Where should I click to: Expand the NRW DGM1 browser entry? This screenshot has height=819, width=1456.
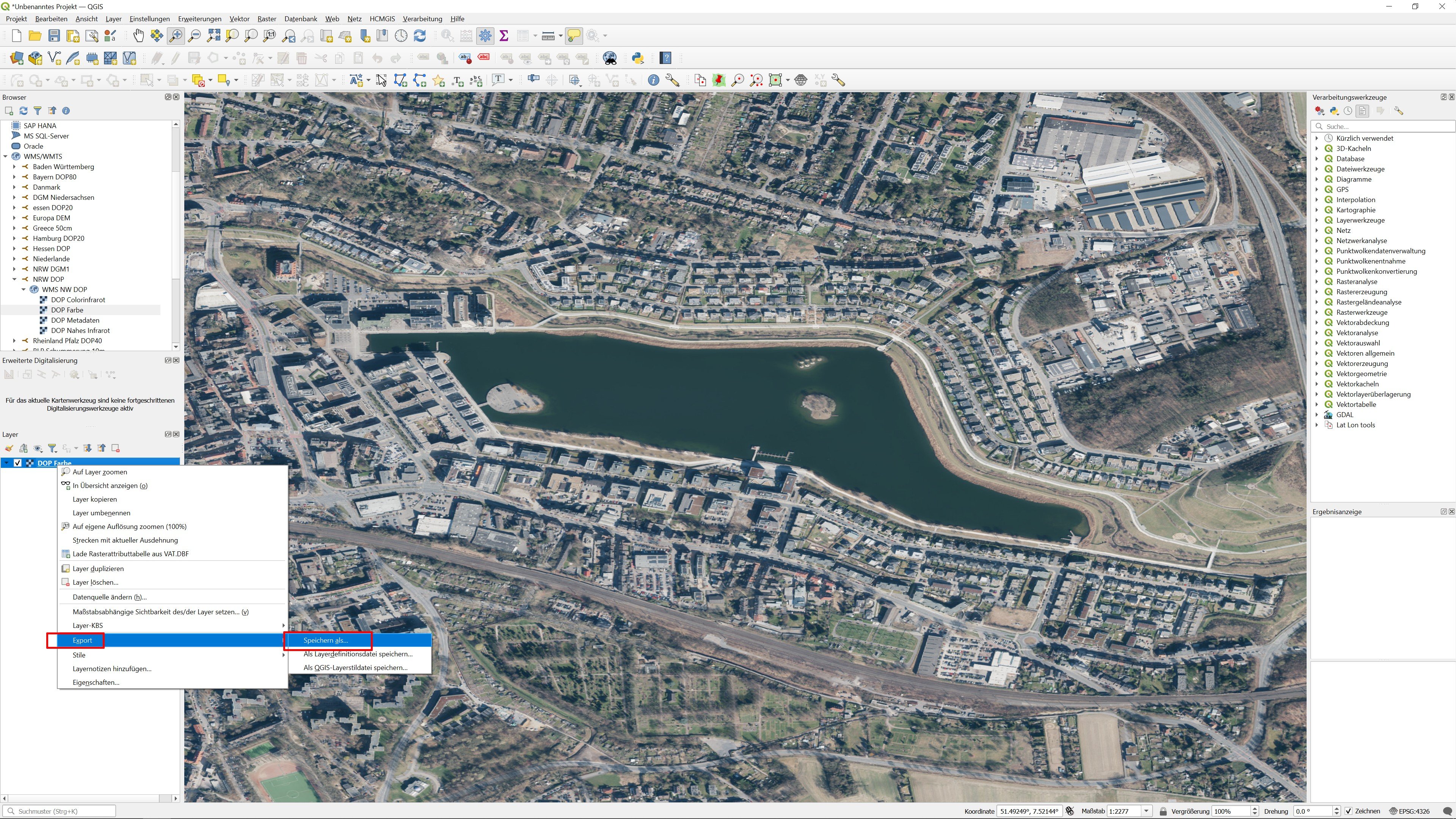pyautogui.click(x=14, y=268)
